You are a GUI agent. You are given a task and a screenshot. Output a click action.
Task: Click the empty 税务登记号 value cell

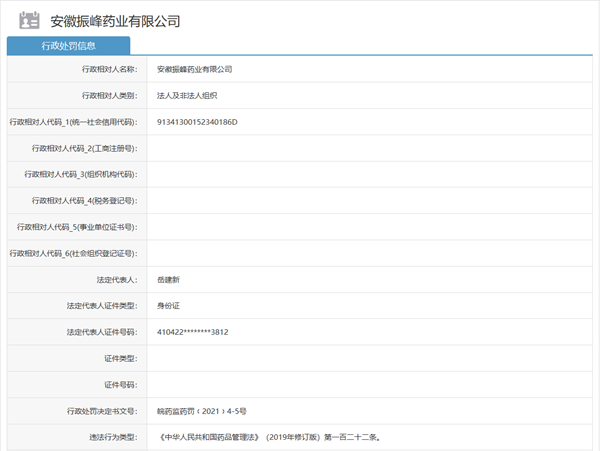370,200
